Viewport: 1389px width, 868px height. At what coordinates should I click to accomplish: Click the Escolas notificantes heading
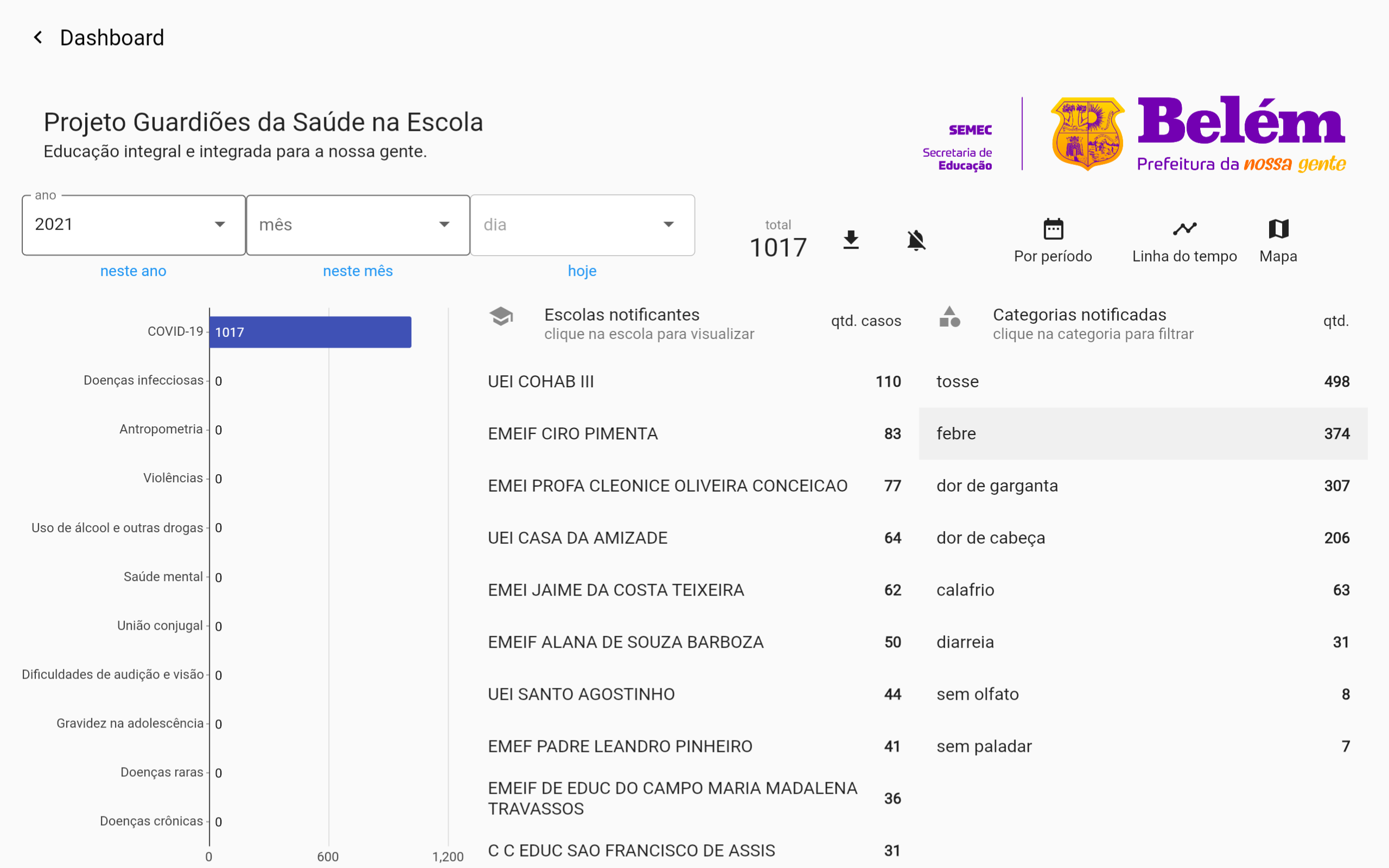point(622,315)
